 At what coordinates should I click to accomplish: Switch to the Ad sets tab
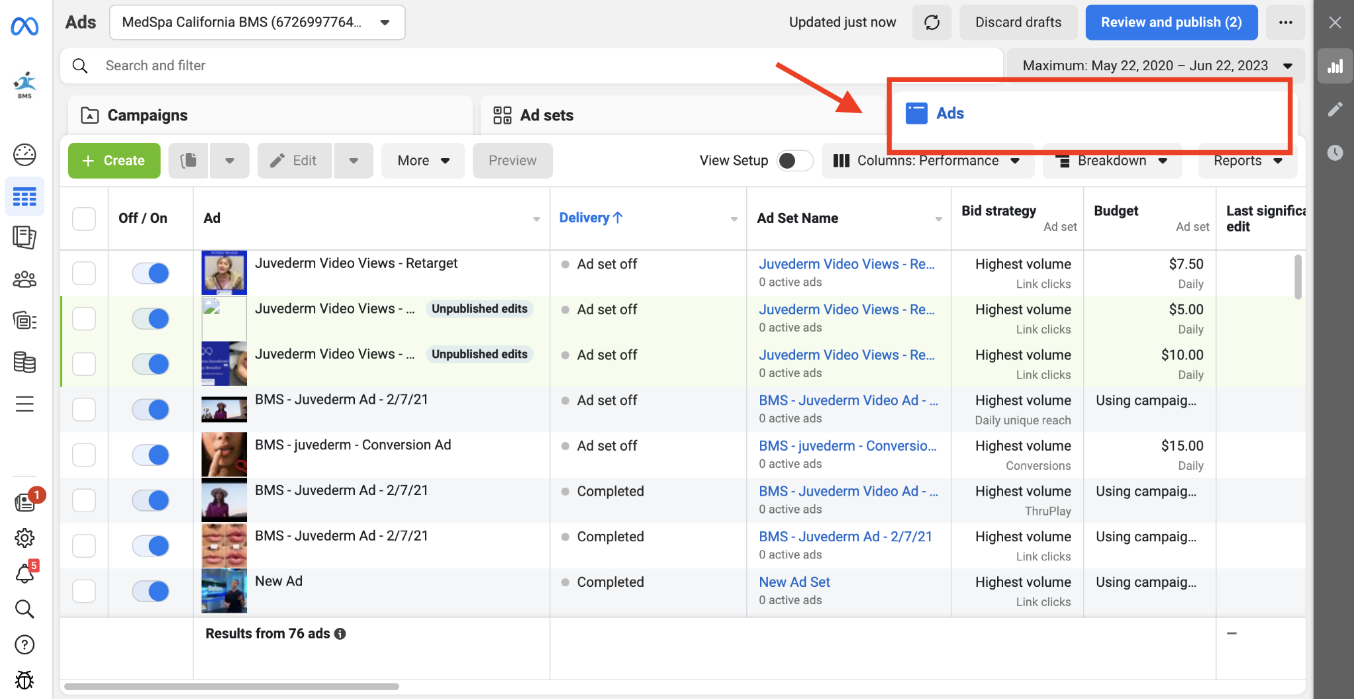[680, 115]
